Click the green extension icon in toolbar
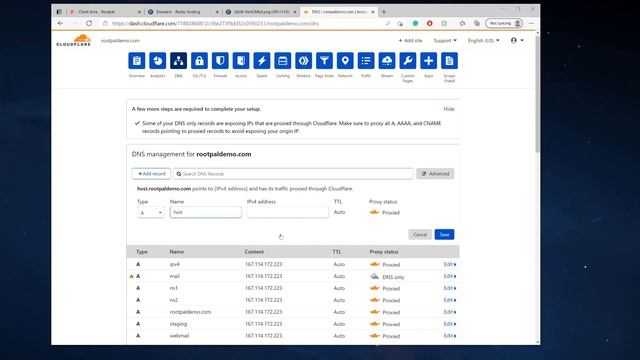The image size is (640, 360). click(415, 23)
